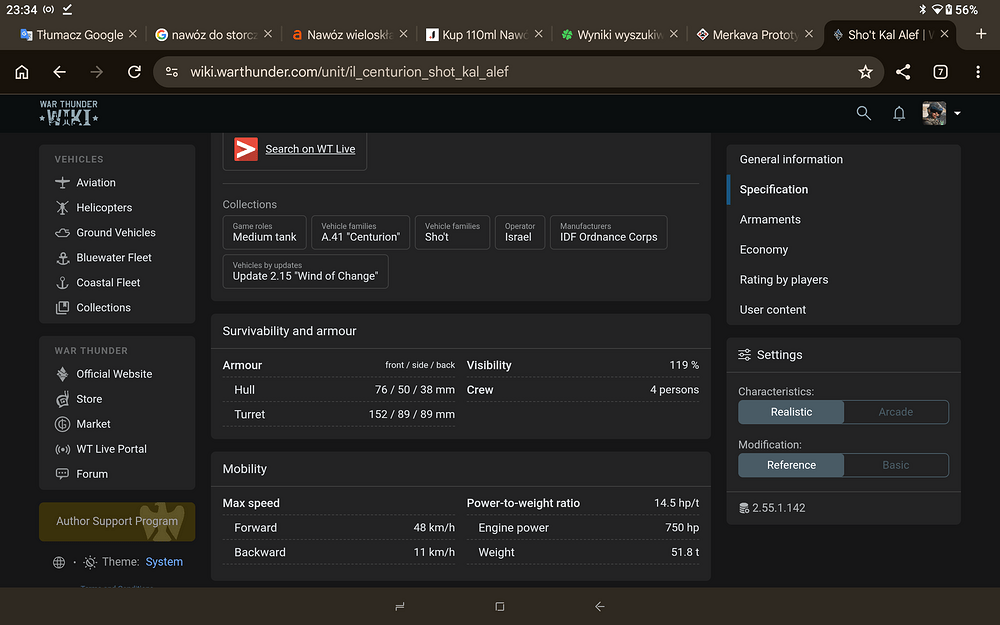Visit the Official Website link
This screenshot has height=625, width=1000.
pos(103,374)
